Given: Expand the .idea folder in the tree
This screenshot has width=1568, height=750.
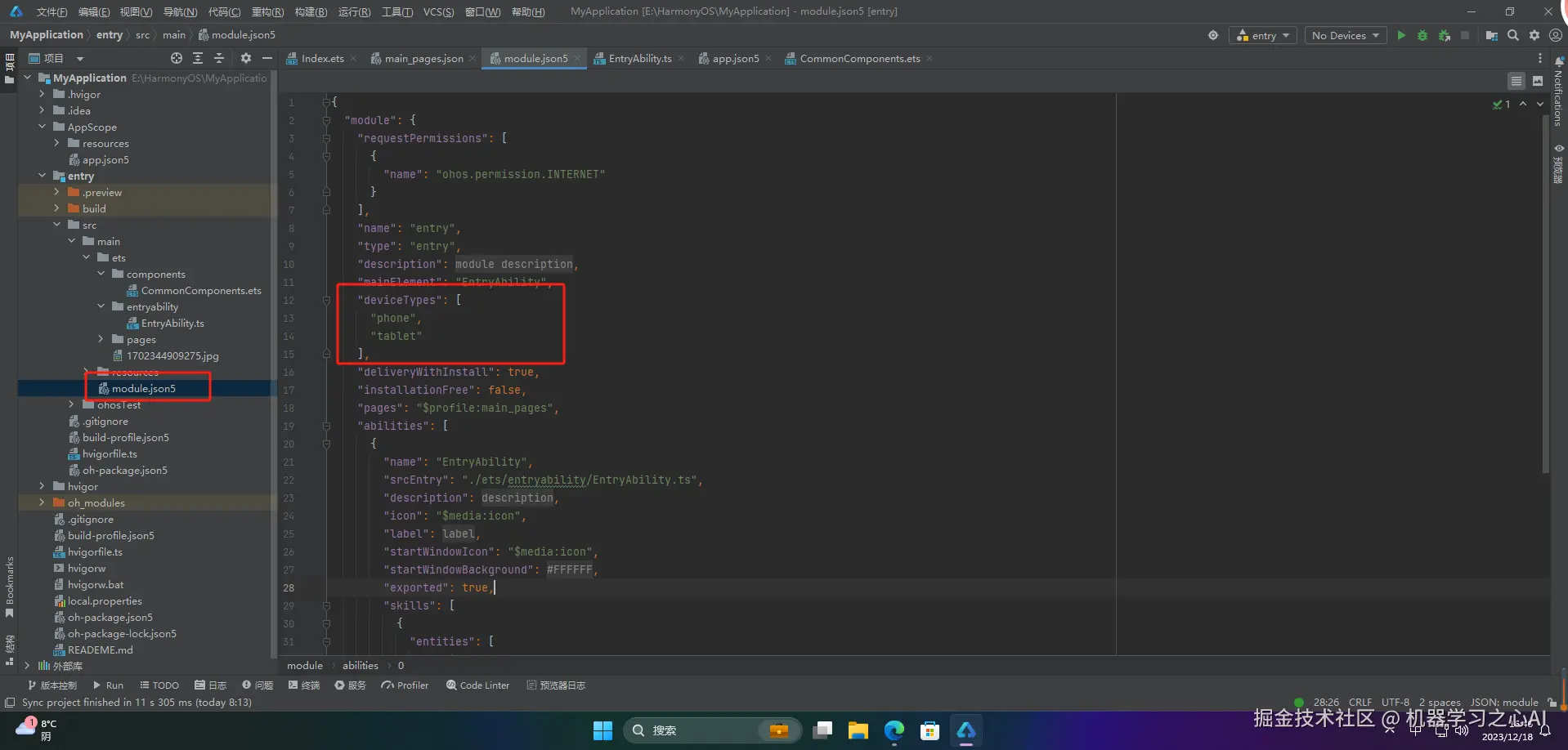Looking at the screenshot, I should coord(42,110).
